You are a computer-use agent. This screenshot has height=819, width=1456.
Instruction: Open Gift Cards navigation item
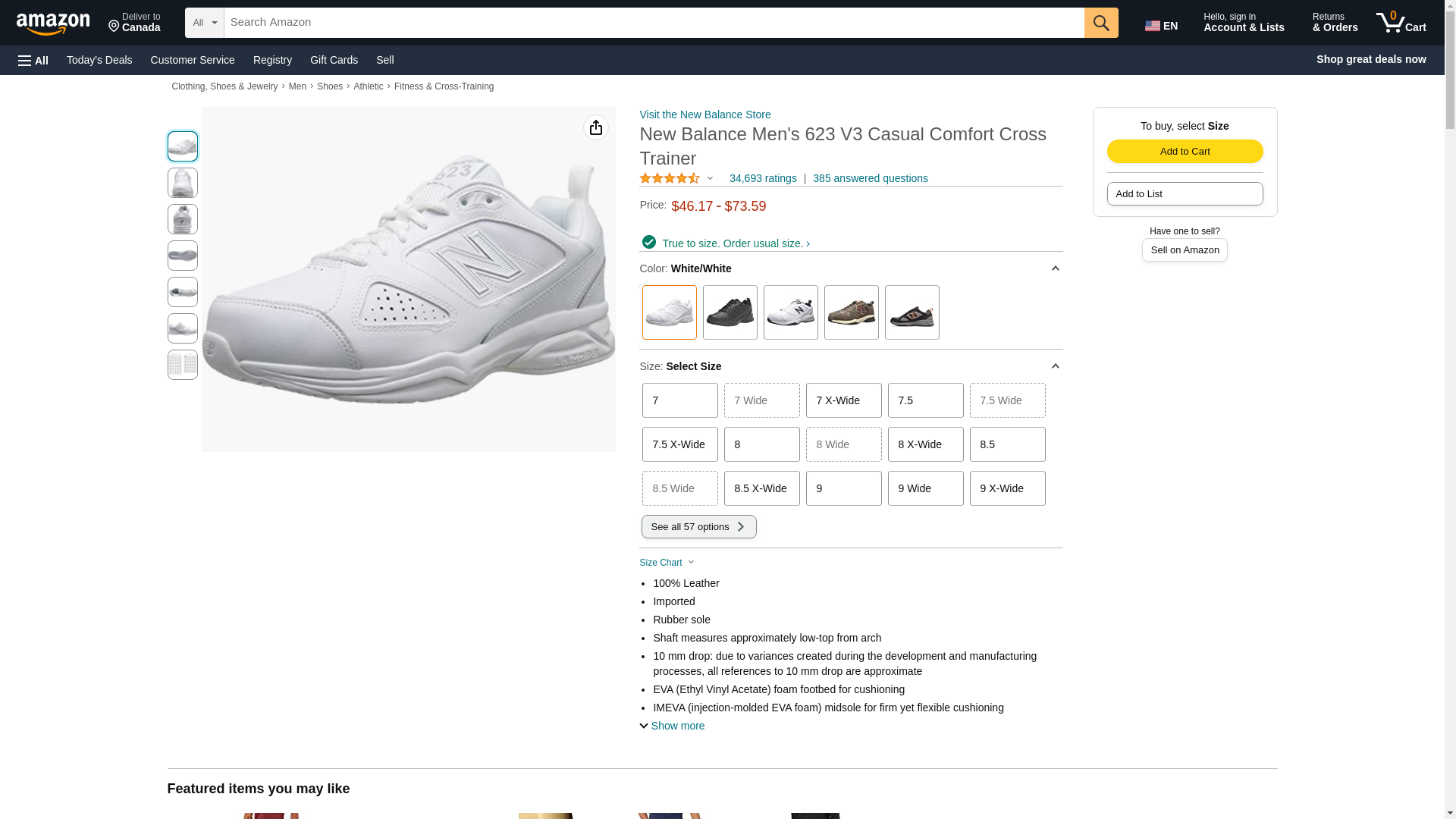(334, 60)
